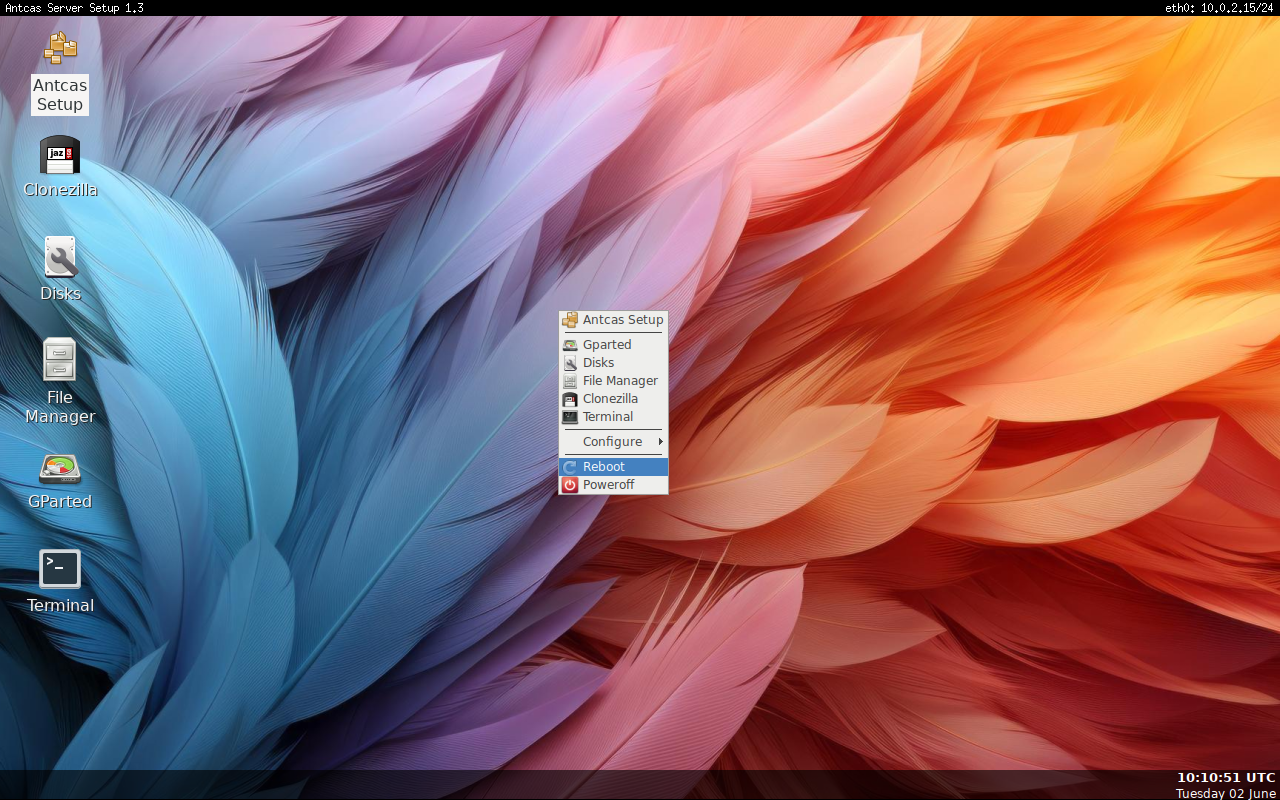Click the Reboot icon in context menu
The height and width of the screenshot is (800, 1280).
click(x=570, y=467)
